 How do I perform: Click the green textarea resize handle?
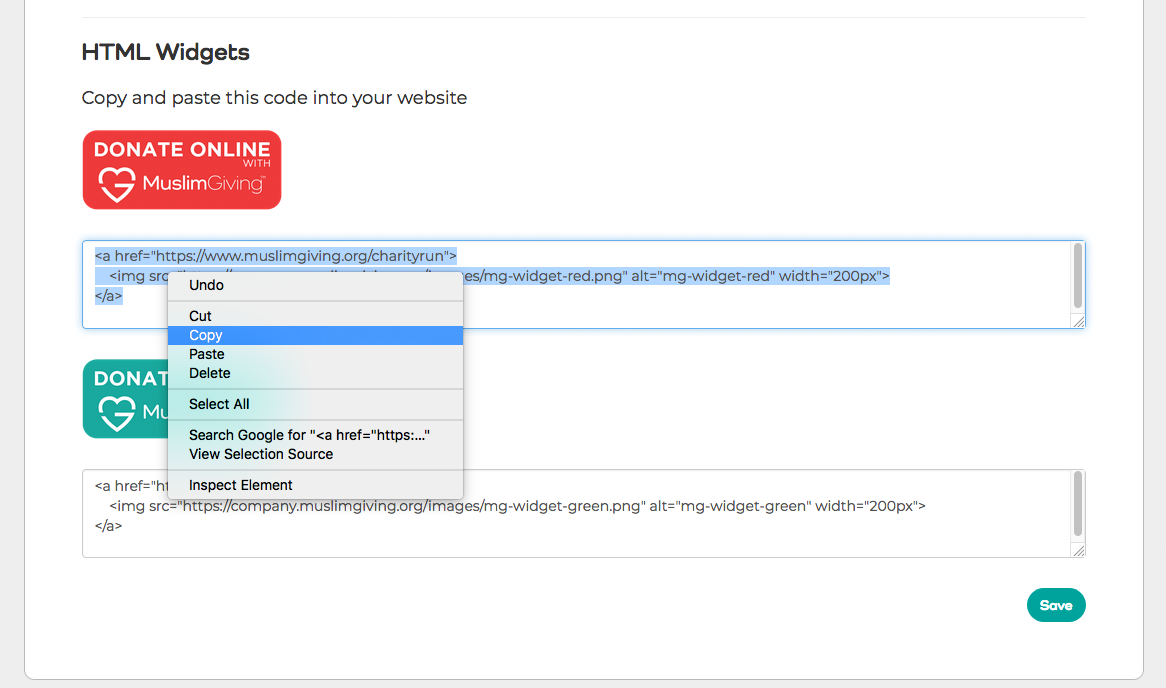[1078, 550]
